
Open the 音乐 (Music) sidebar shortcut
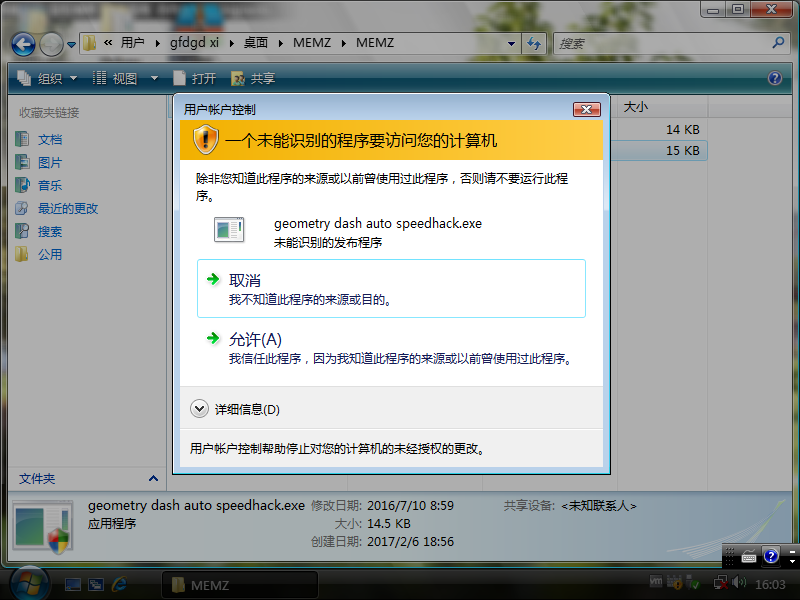click(x=48, y=185)
